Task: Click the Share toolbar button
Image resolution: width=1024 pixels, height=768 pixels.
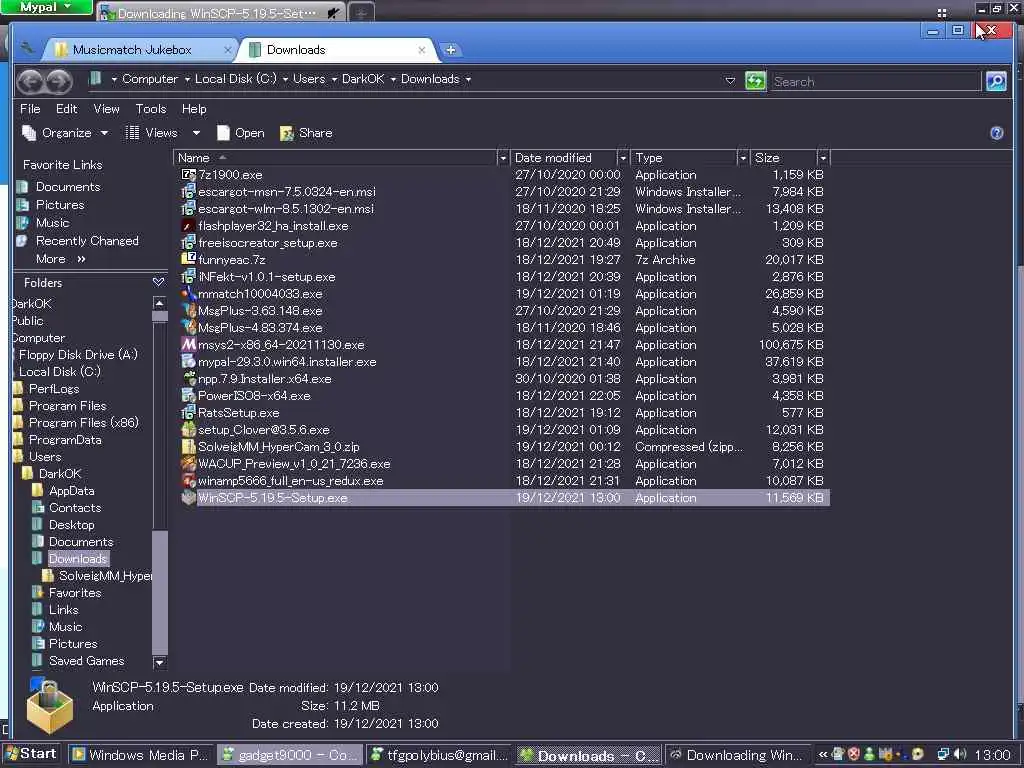Action: coord(306,133)
